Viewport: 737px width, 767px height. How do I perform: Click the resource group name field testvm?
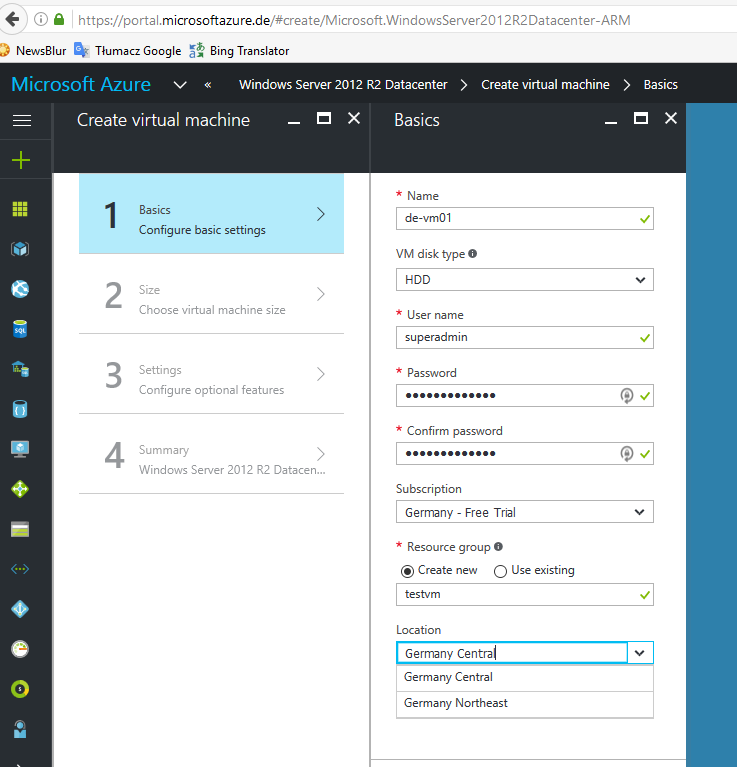point(524,594)
